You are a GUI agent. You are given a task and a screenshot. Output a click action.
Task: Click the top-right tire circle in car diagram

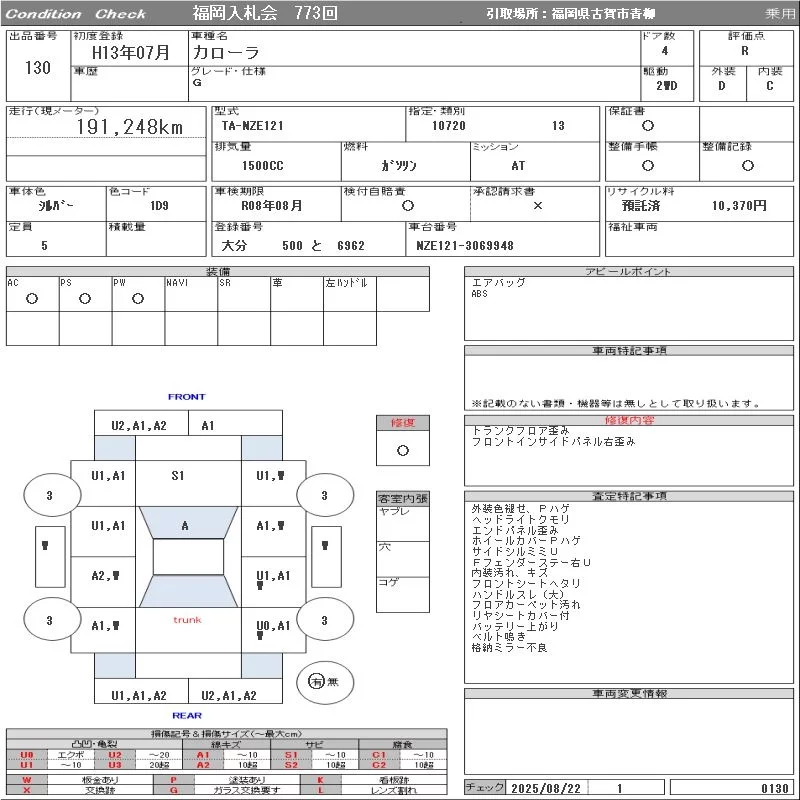pyautogui.click(x=324, y=495)
